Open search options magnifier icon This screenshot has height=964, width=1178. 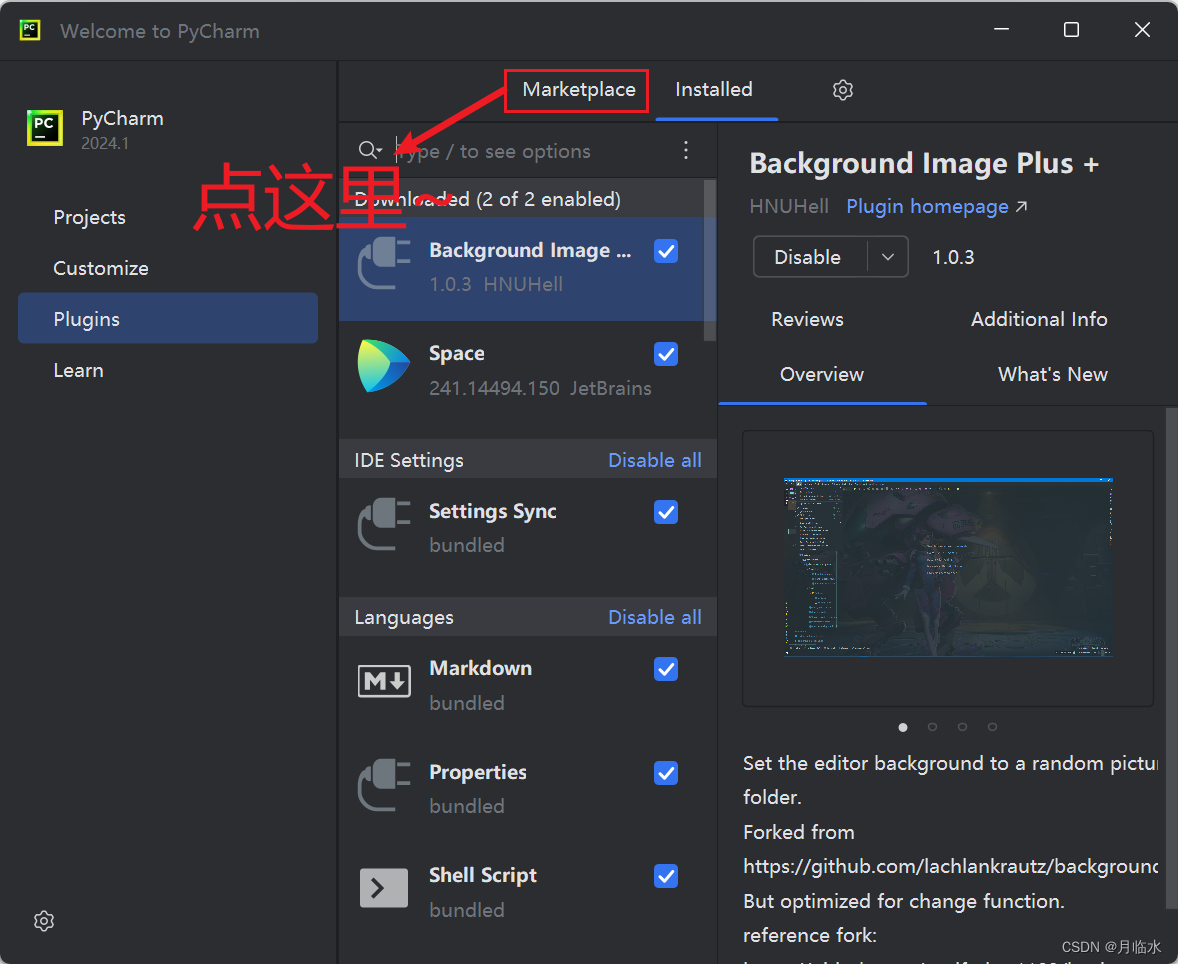(x=370, y=150)
